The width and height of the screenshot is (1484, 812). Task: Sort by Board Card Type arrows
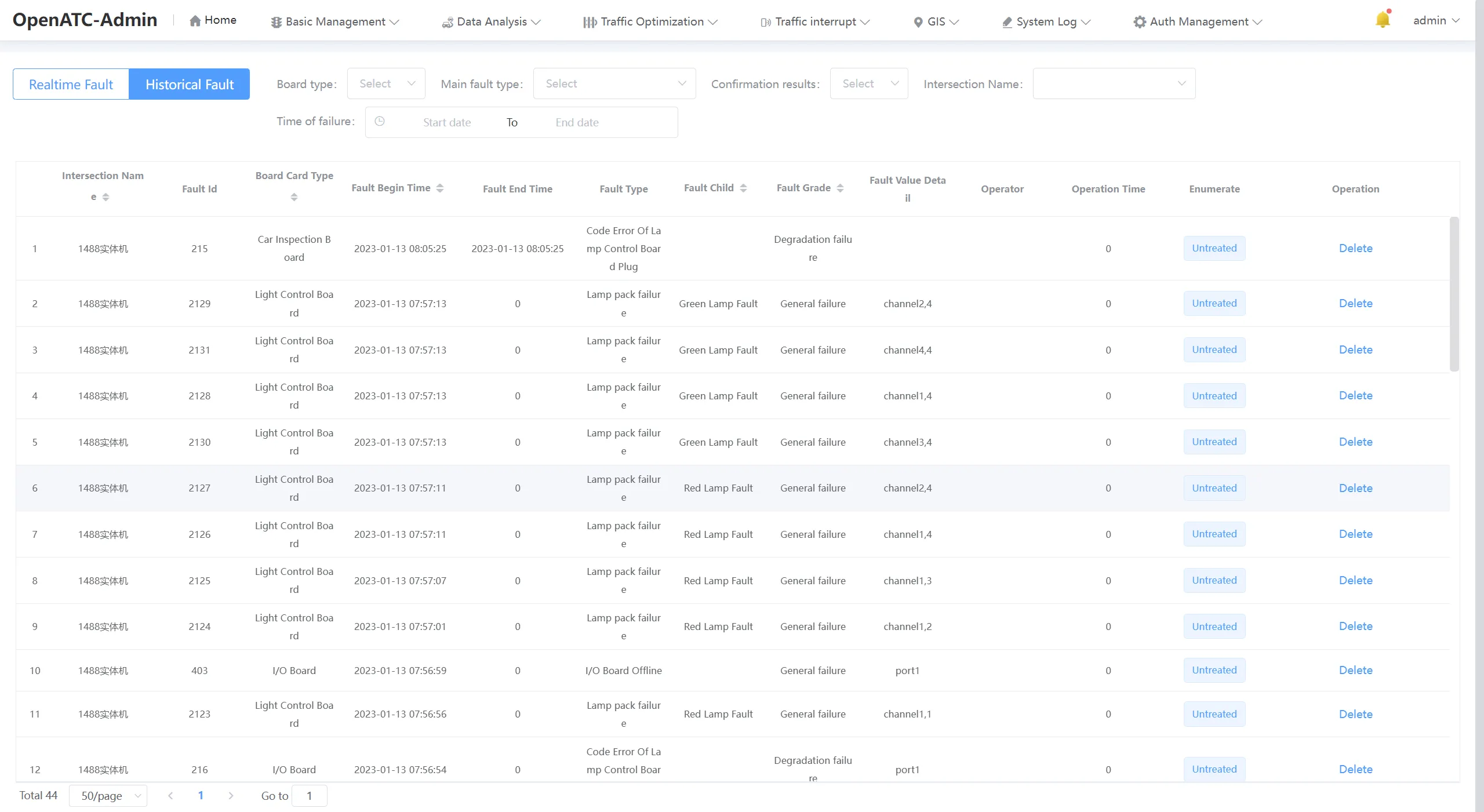tap(294, 198)
